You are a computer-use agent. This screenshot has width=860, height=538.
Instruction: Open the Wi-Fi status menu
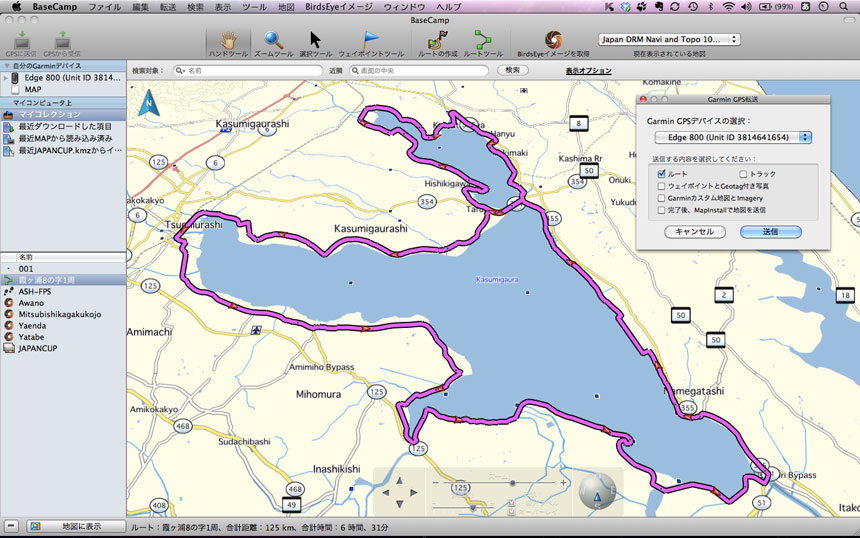(x=728, y=7)
